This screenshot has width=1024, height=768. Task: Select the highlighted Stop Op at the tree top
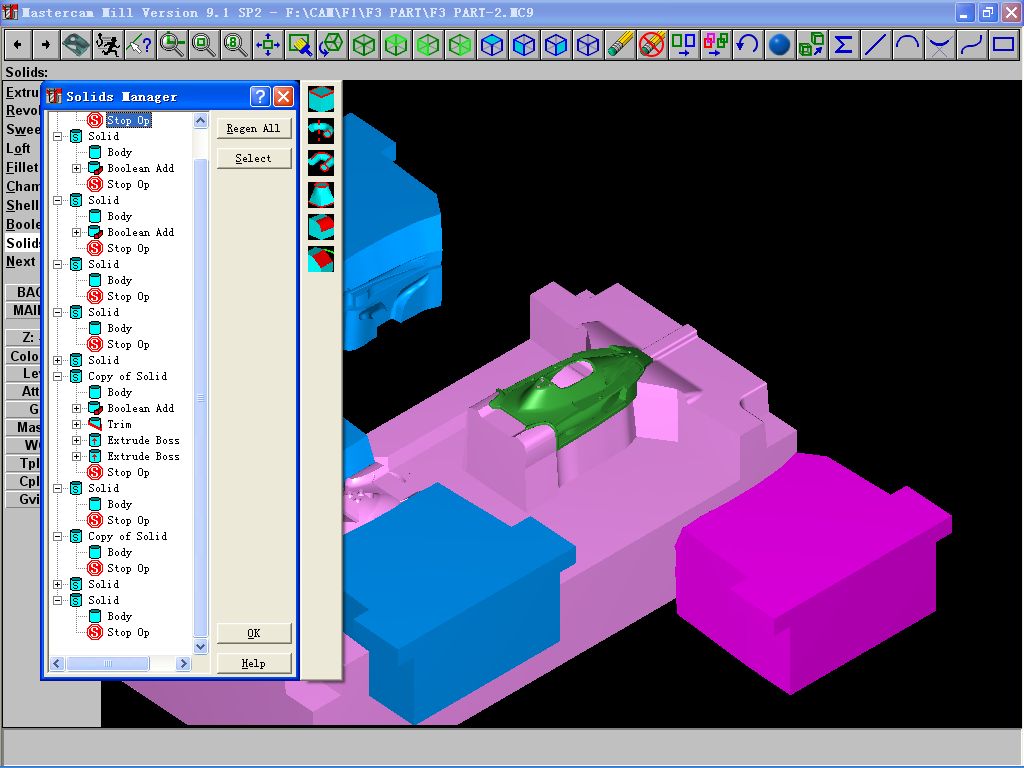(129, 120)
